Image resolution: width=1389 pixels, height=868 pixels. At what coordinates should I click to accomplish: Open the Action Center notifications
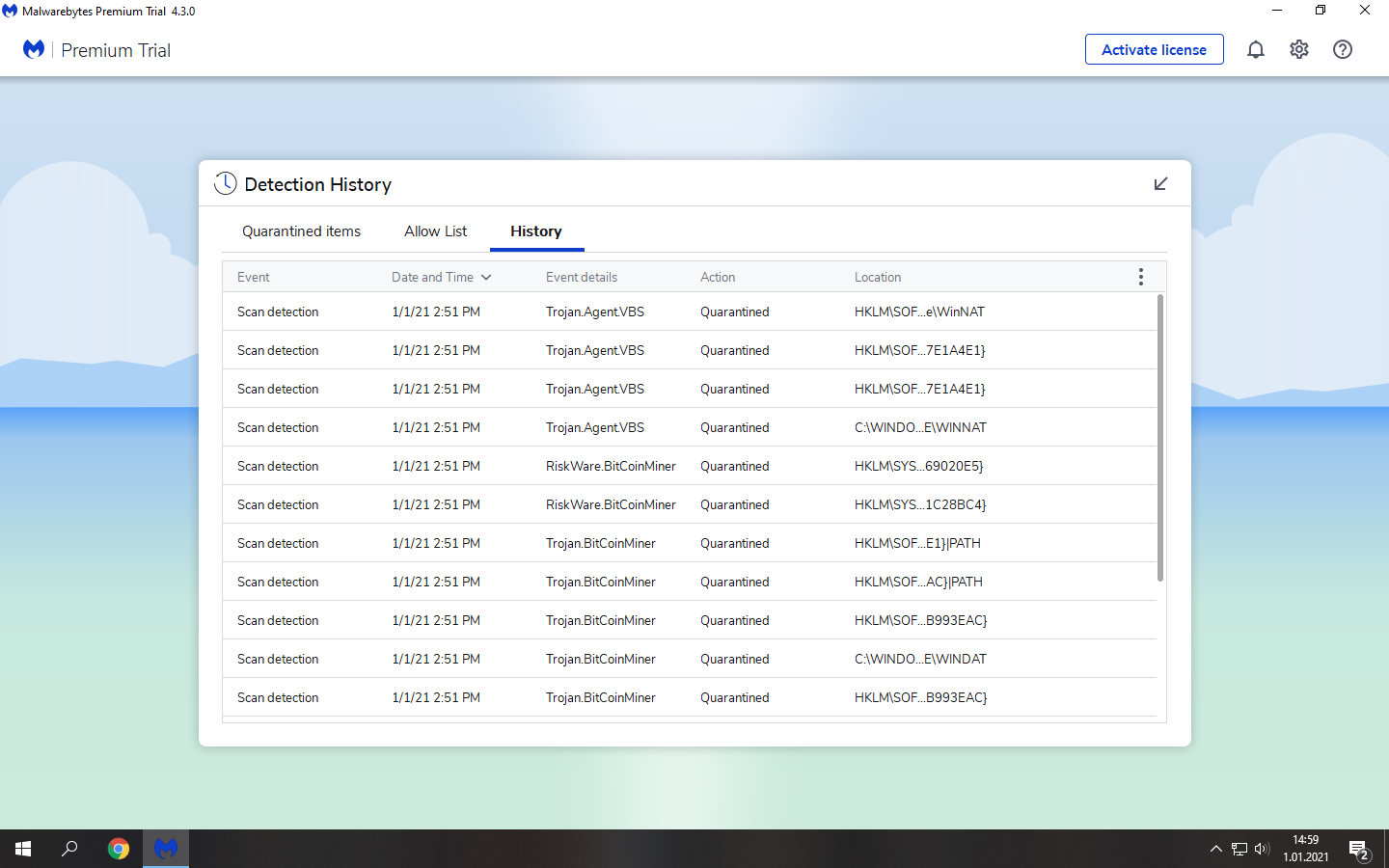pos(1359,850)
